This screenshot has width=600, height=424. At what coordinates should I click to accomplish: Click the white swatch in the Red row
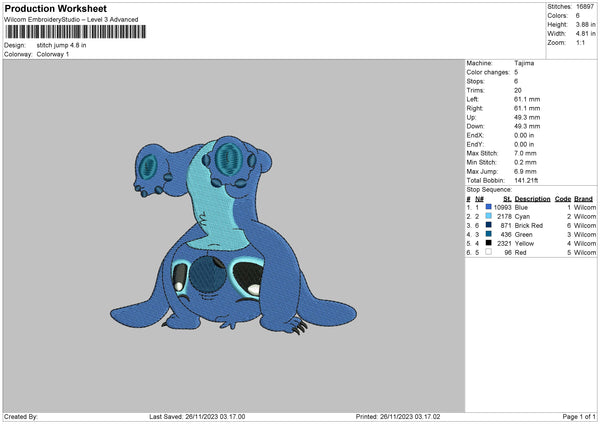(x=488, y=252)
